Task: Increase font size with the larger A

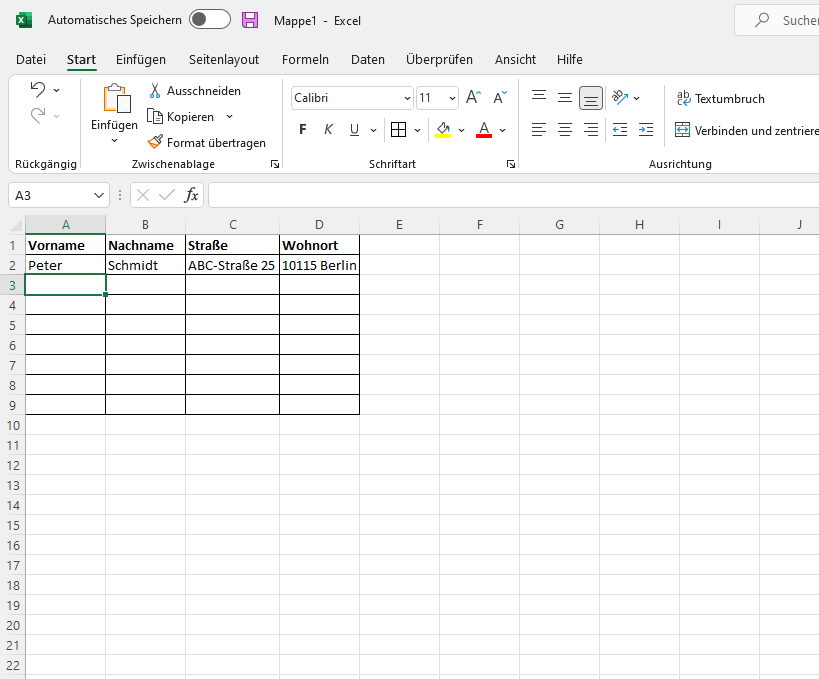Action: (x=473, y=98)
